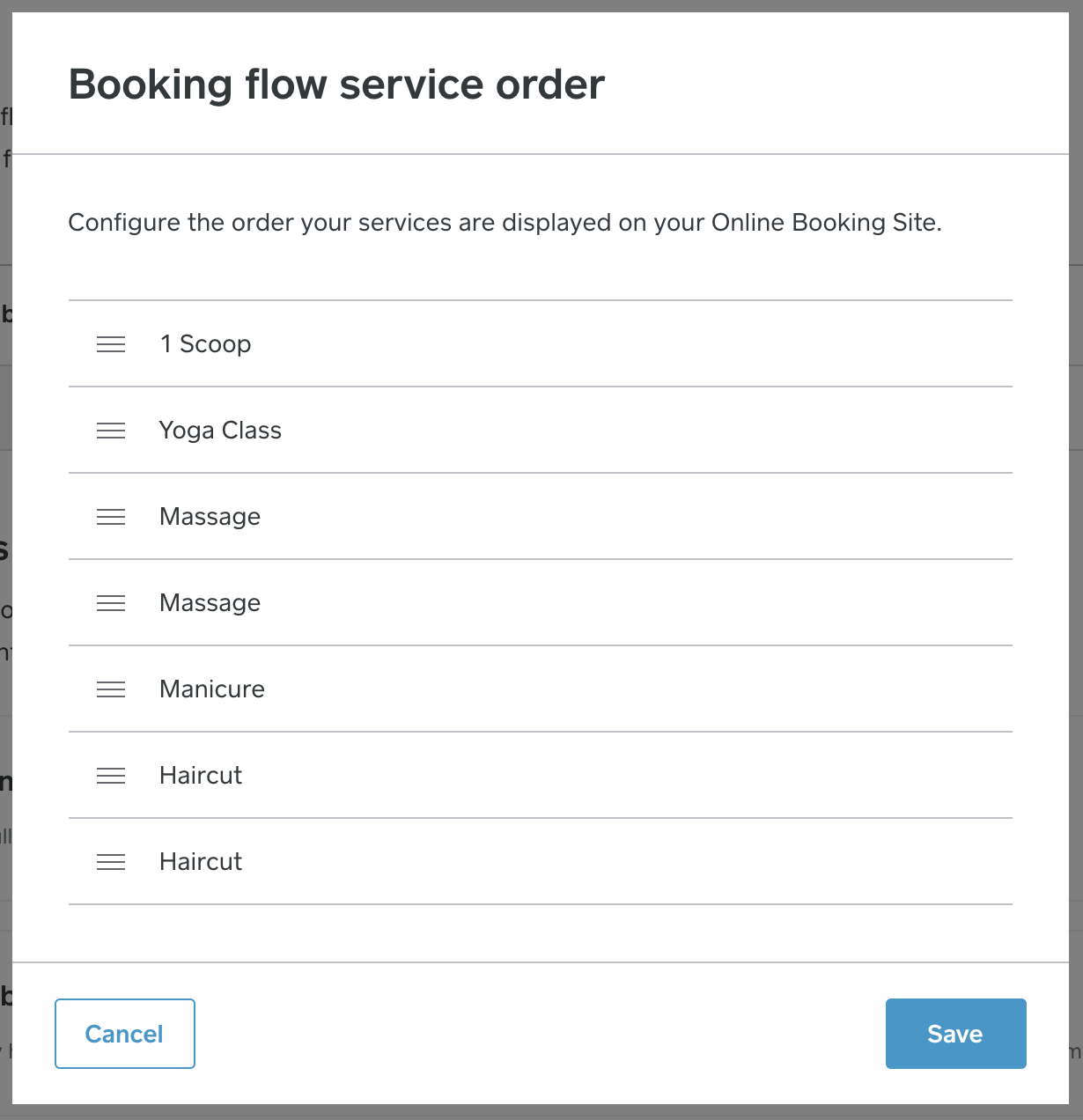
Task: Click the drag handle of the first Haircut
Action: 111,776
